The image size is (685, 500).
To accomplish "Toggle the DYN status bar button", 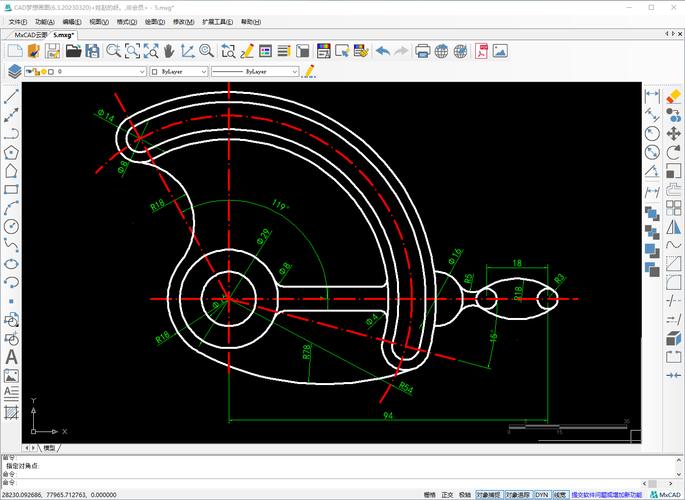I will [x=542, y=495].
